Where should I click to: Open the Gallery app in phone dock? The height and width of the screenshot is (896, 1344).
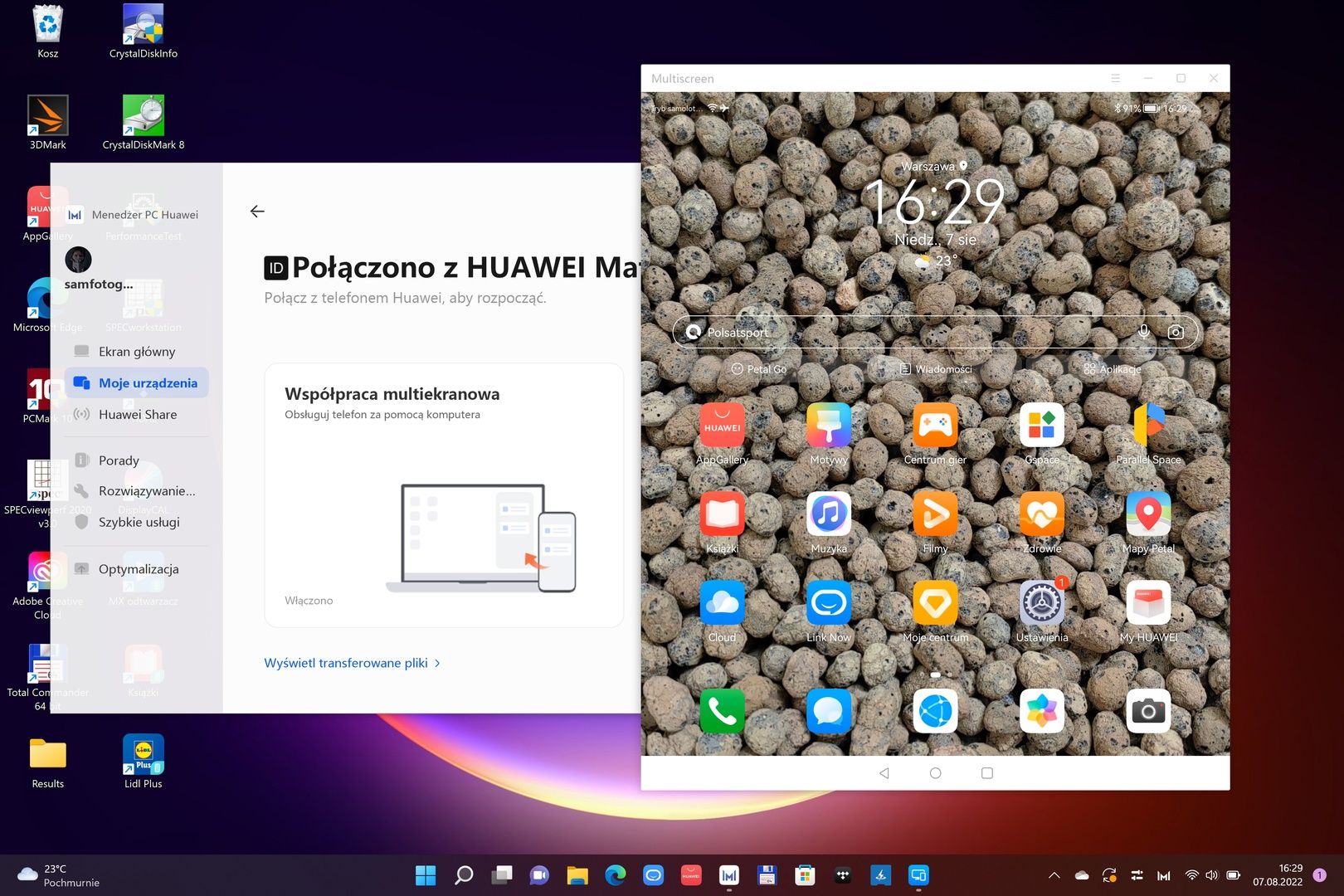pos(1042,711)
